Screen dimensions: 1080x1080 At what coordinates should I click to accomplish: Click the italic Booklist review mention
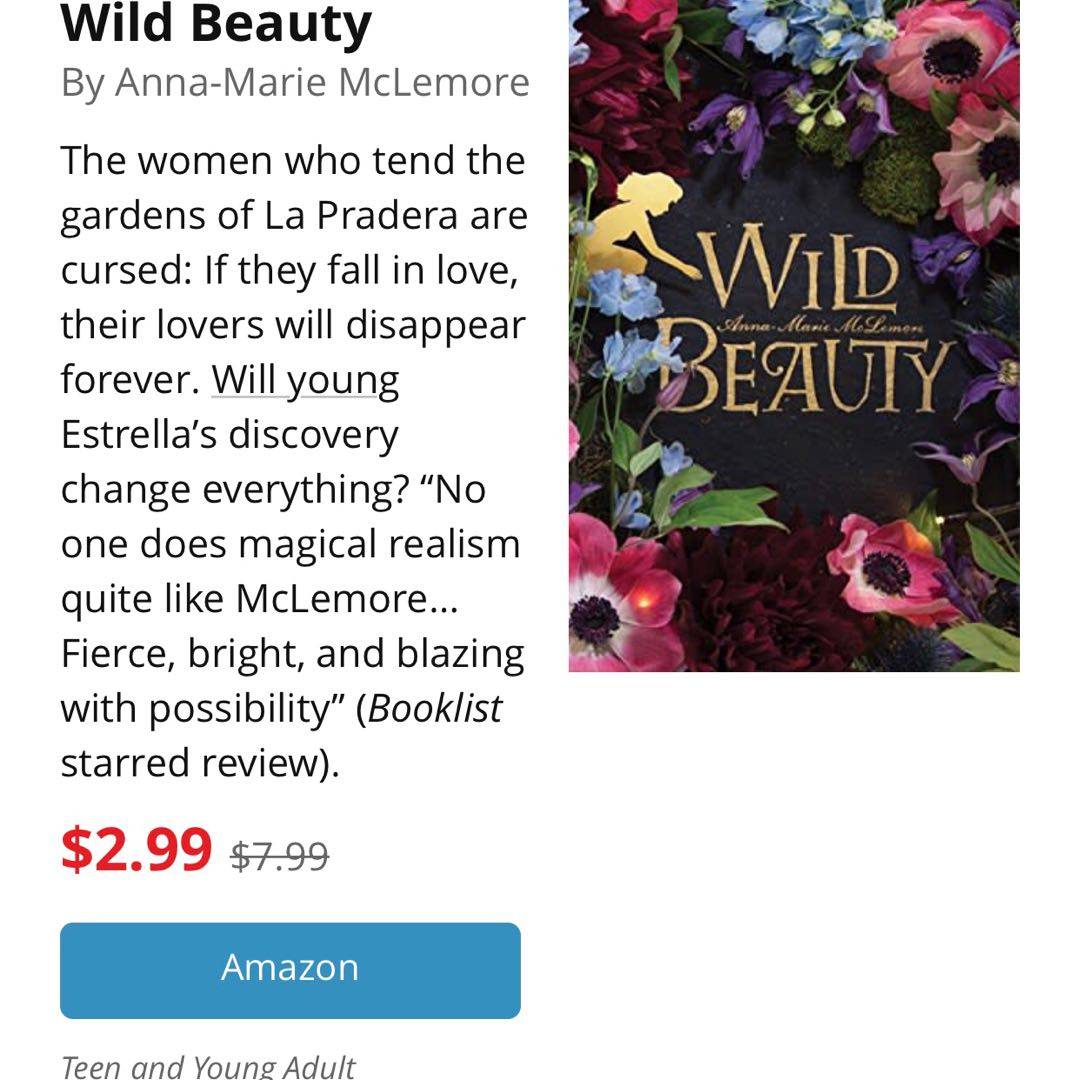tap(435, 708)
